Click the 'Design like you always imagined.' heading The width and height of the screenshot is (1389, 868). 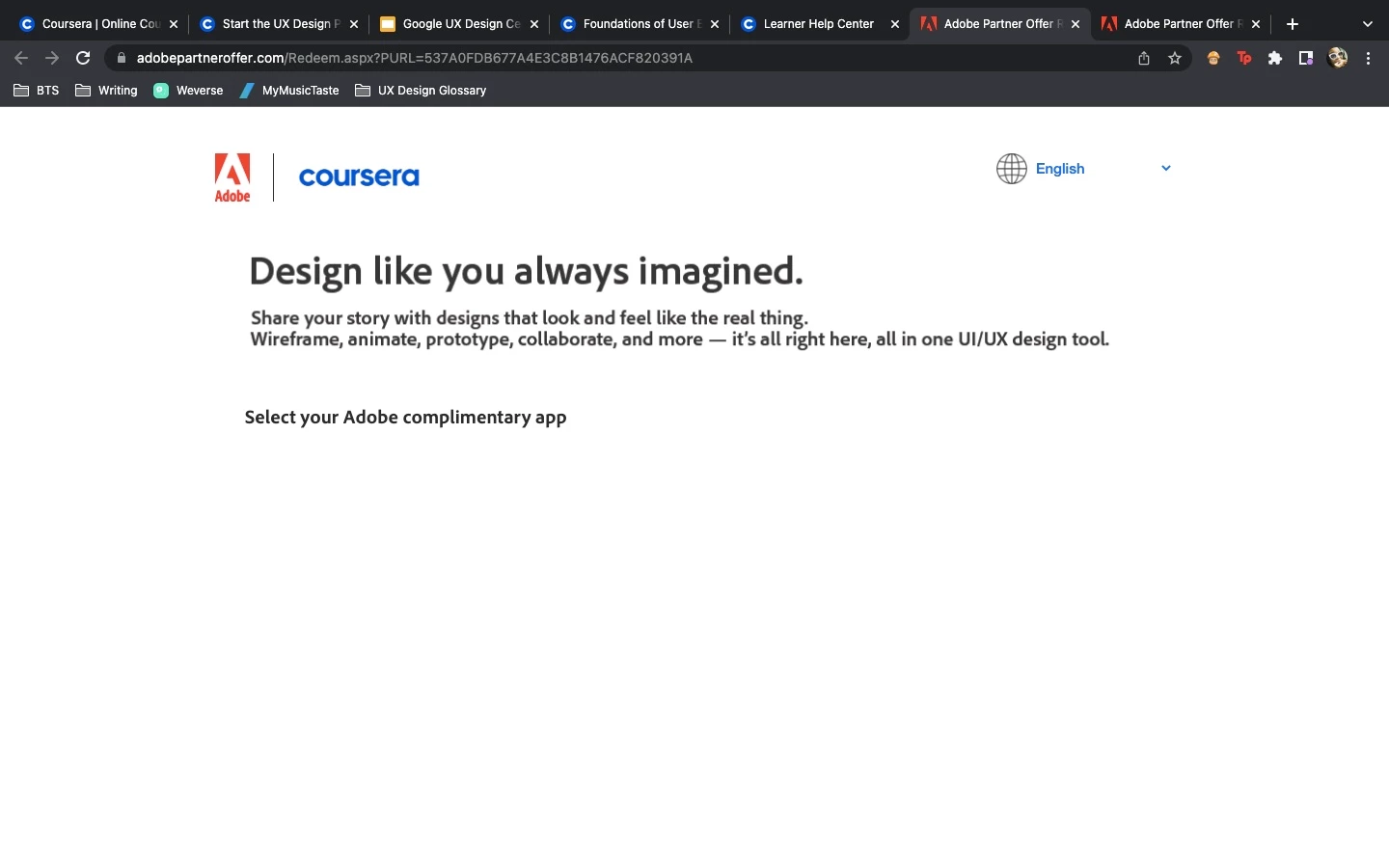point(526,272)
